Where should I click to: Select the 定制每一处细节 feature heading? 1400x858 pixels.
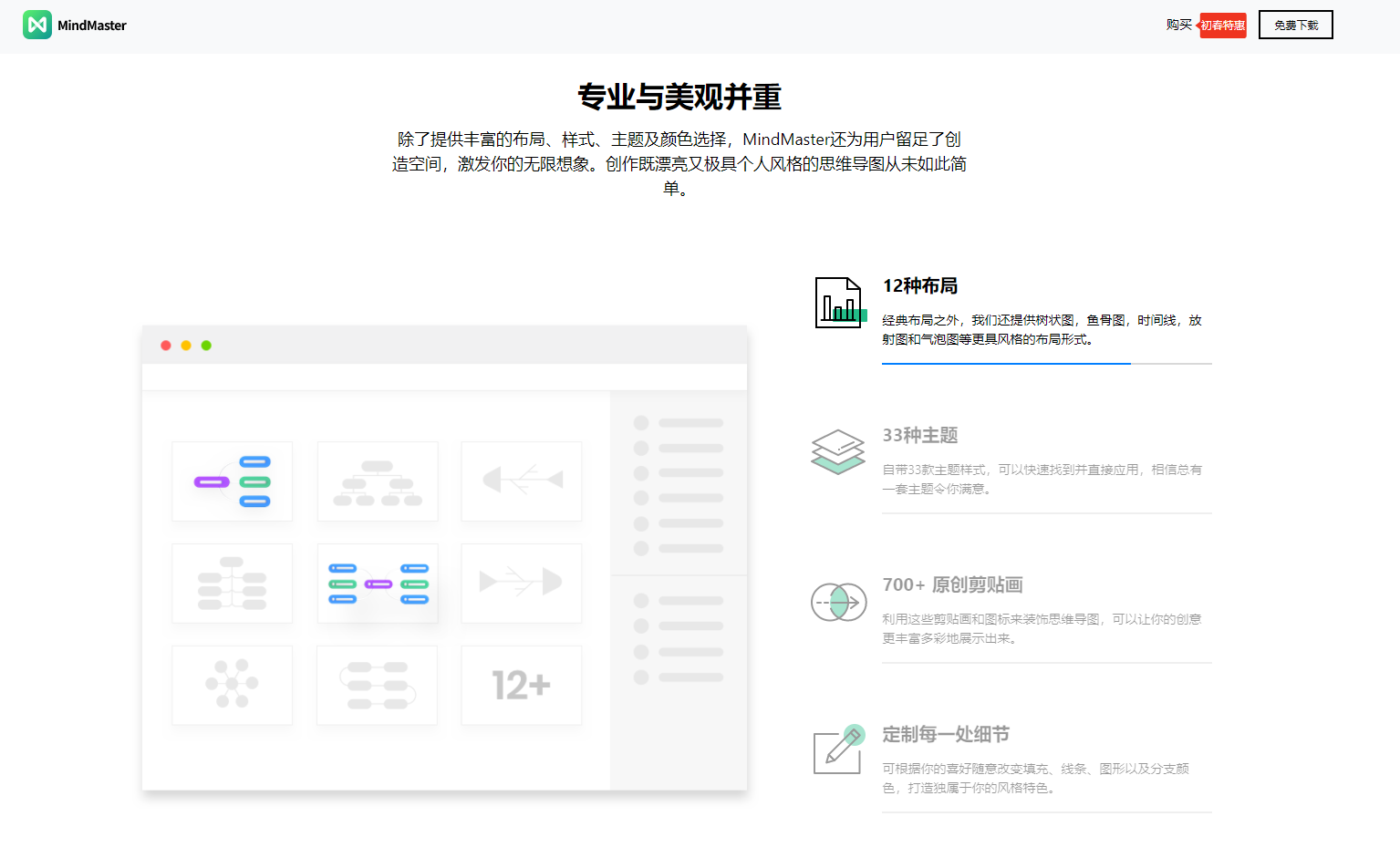point(946,734)
